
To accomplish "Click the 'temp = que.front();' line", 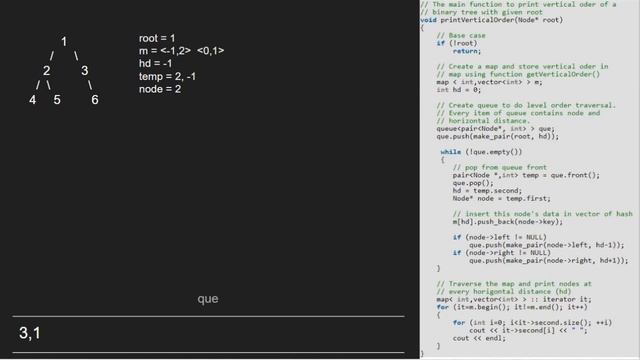I will pyautogui.click(x=526, y=175).
